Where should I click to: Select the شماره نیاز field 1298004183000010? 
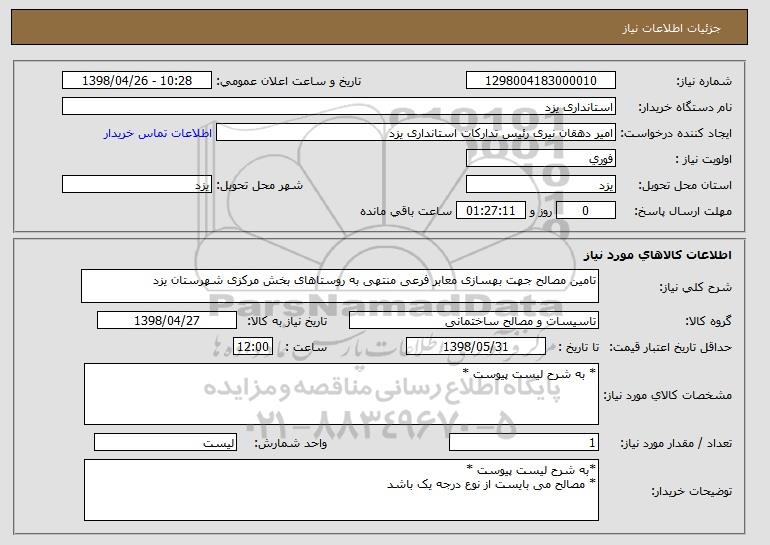pyautogui.click(x=541, y=81)
